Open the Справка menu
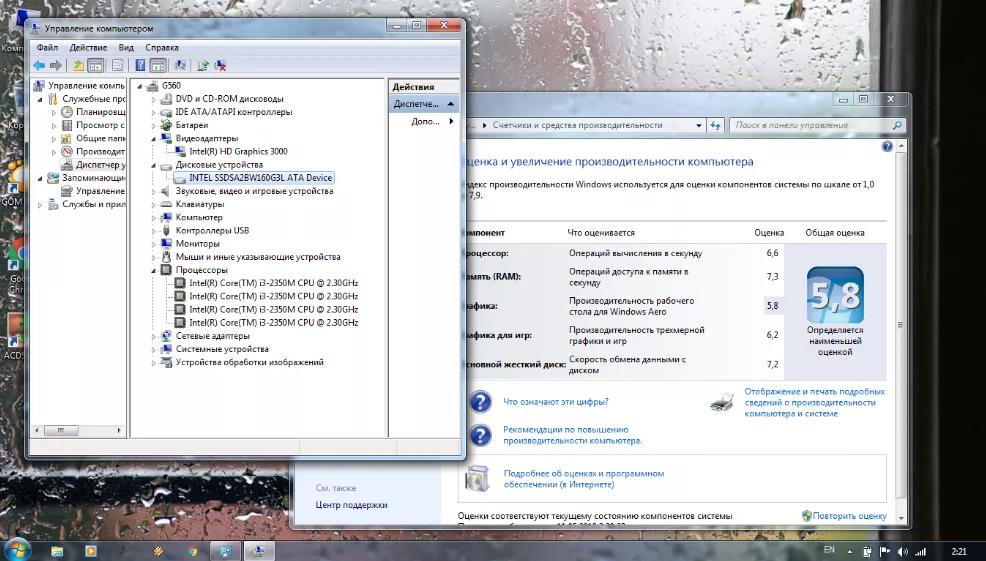The height and width of the screenshot is (561, 986). (162, 47)
